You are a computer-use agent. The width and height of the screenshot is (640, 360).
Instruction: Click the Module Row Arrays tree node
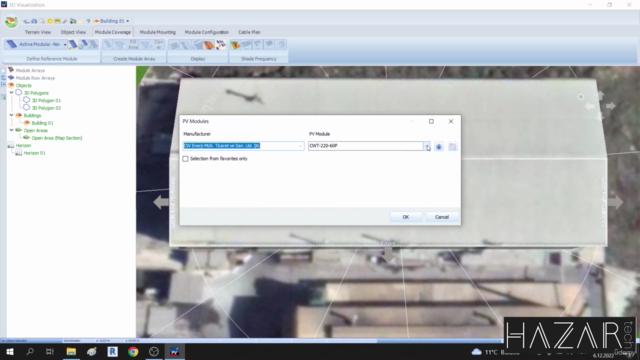pyautogui.click(x=35, y=78)
